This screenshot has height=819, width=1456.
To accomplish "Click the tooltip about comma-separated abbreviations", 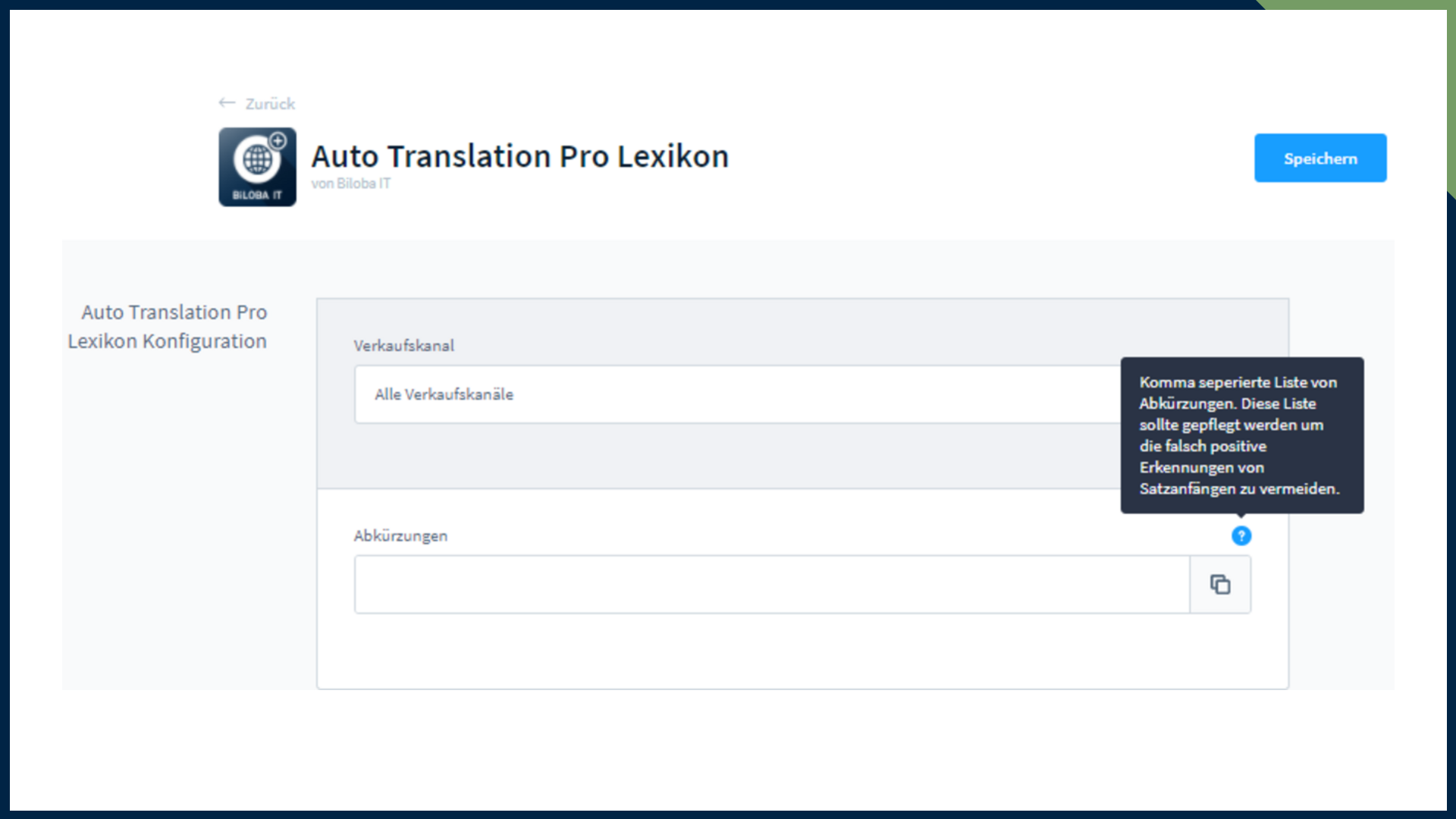I will point(1243,435).
